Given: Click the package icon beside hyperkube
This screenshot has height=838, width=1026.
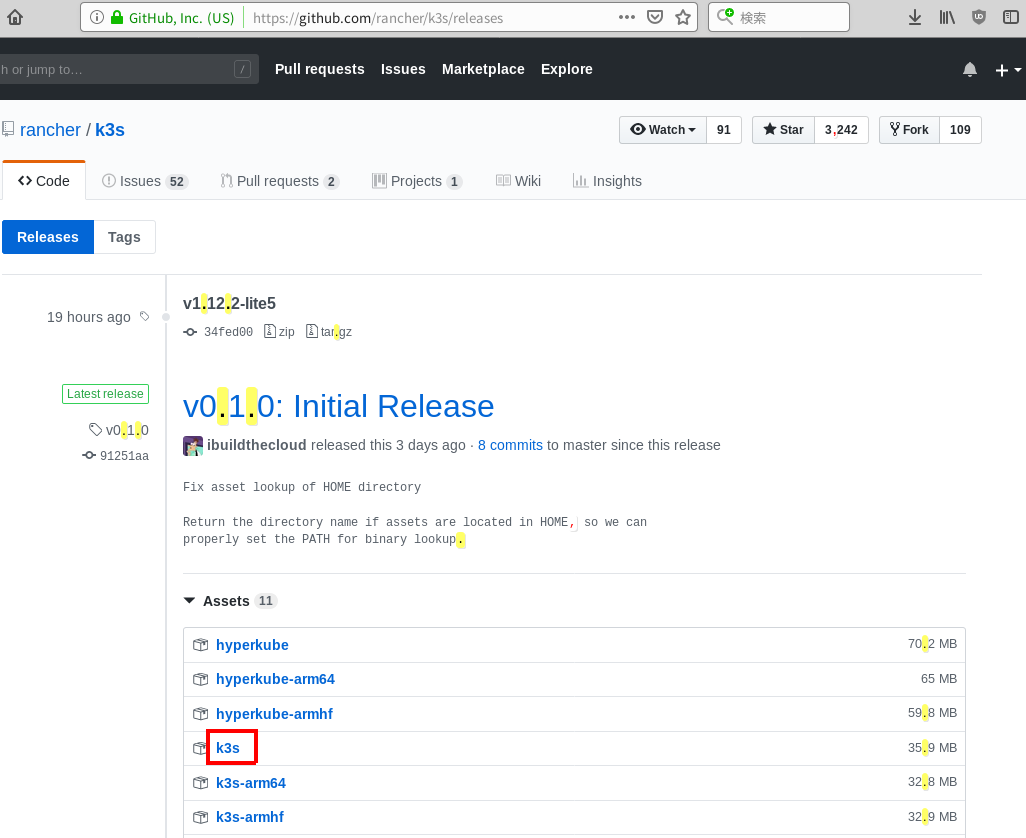Looking at the screenshot, I should tap(200, 645).
